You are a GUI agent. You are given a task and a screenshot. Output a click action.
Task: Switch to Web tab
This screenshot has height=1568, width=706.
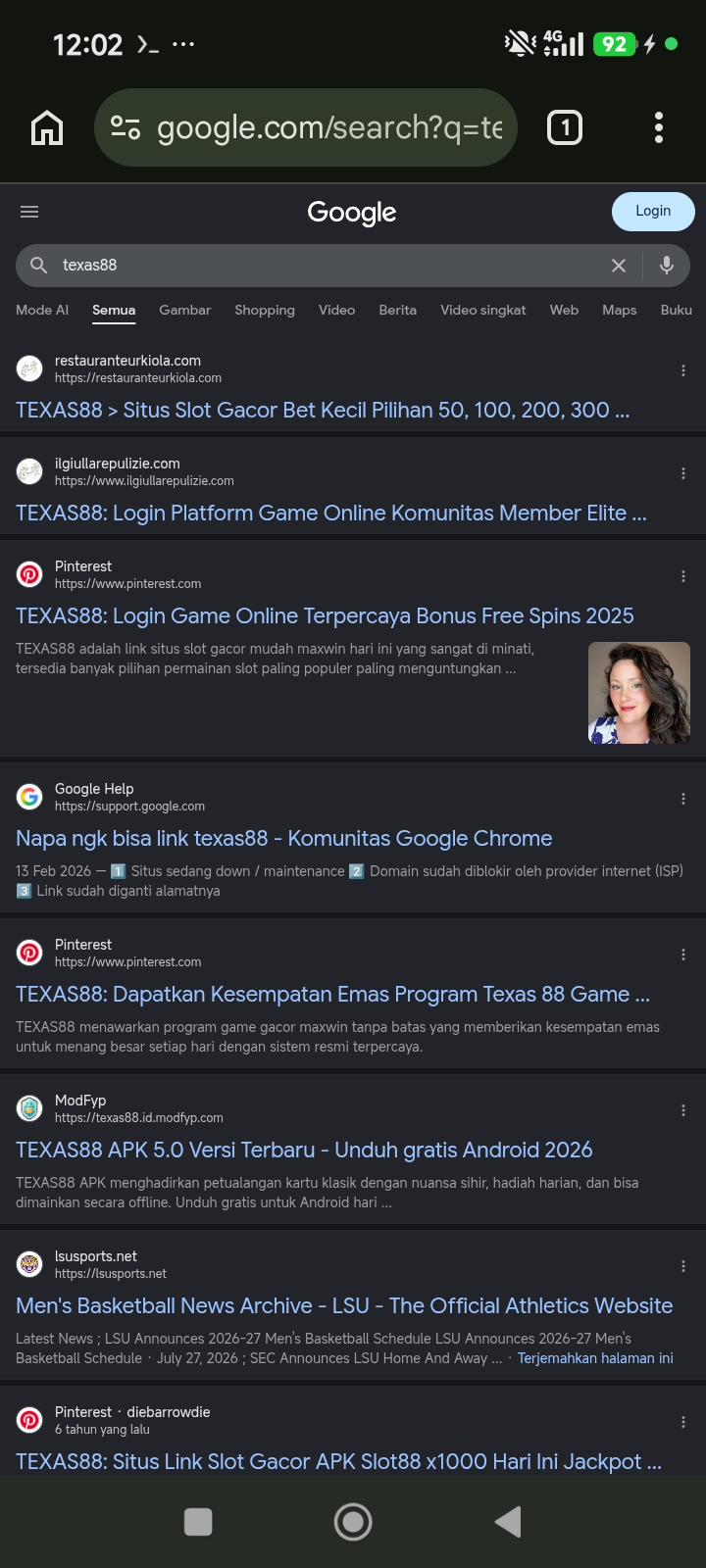point(564,310)
